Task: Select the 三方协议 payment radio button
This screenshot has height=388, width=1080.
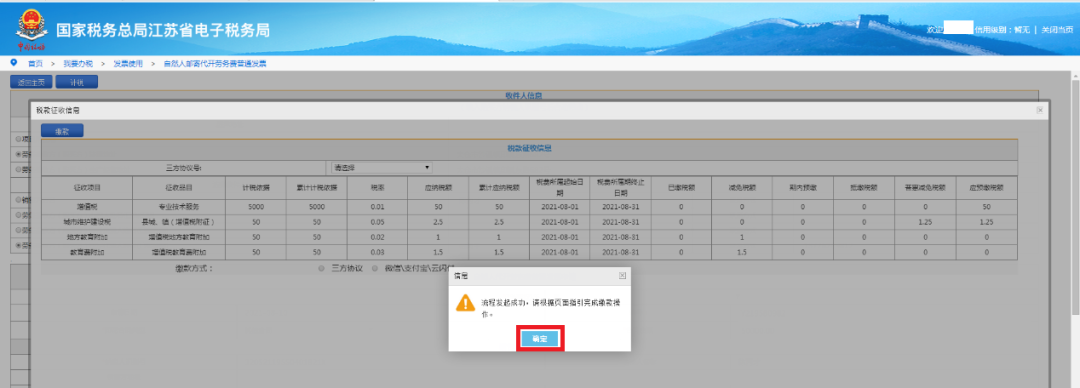Action: click(322, 269)
